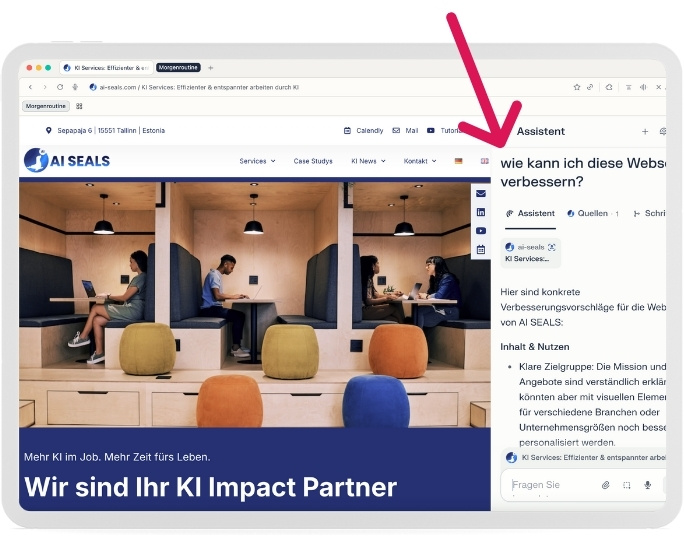Viewport: 684px width, 536px height.
Task: Open the Case Studys menu item
Action: point(313,161)
